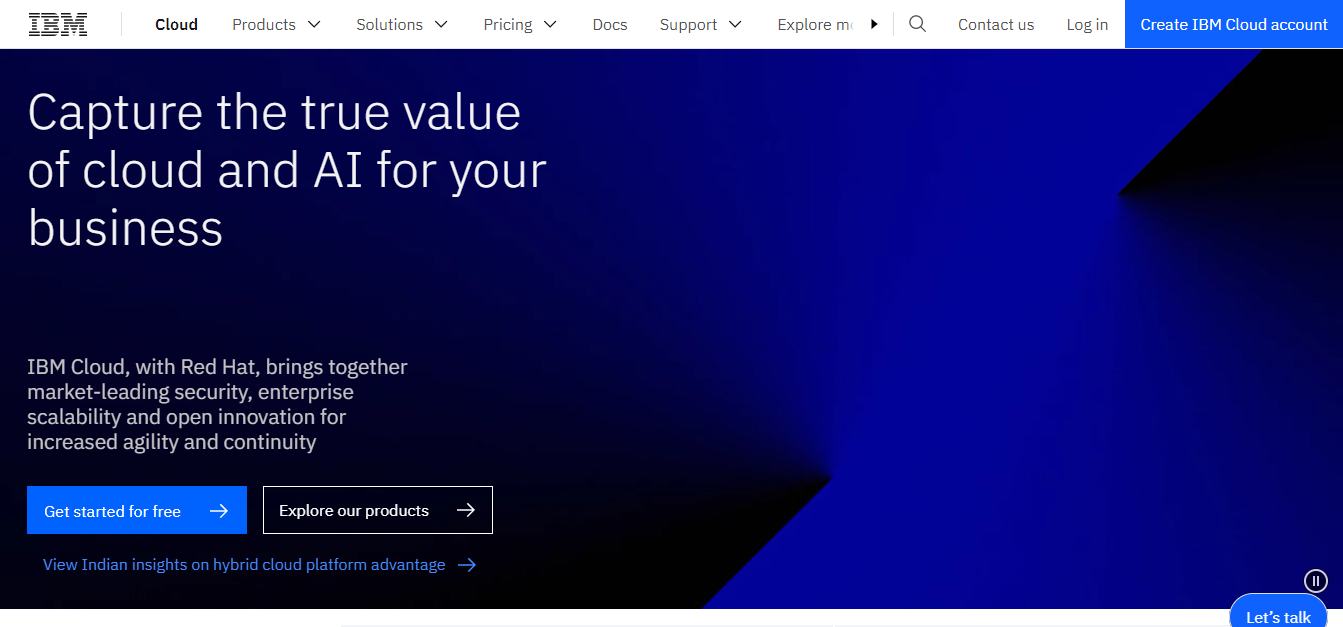Viewport: 1343px width, 627px height.
Task: Click the nav overflow right arrow
Action: 874,24
